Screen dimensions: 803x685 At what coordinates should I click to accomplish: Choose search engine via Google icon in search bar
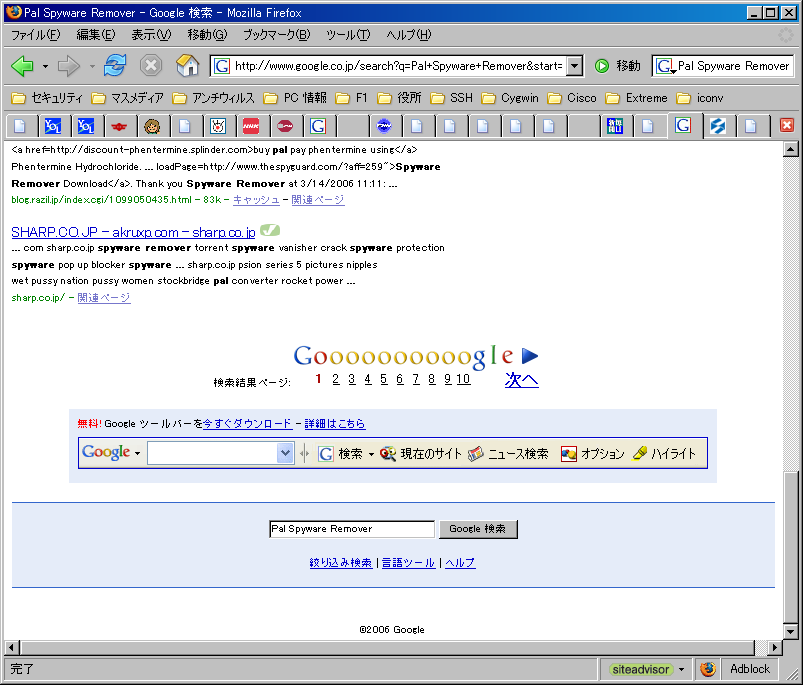pyautogui.click(x=666, y=66)
